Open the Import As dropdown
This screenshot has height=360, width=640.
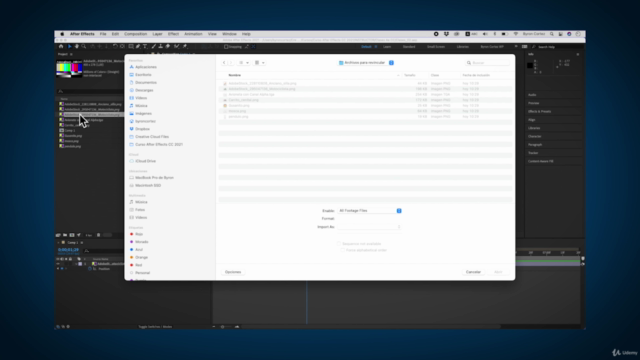369,227
